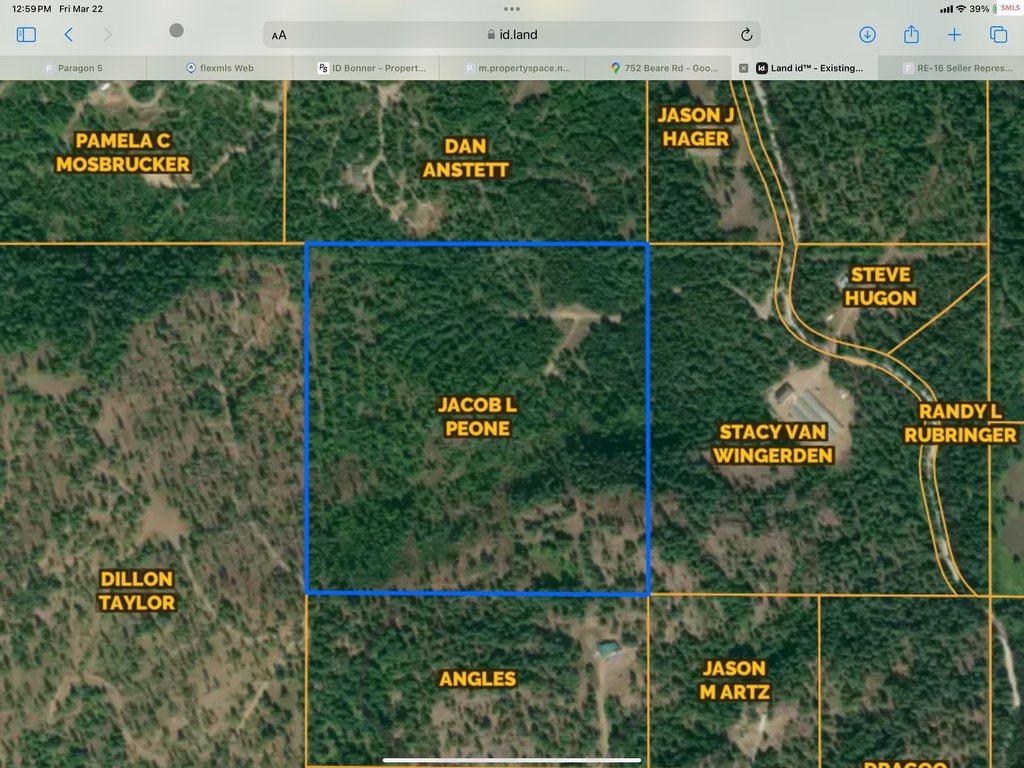Open the Safari downloads list

tap(867, 35)
